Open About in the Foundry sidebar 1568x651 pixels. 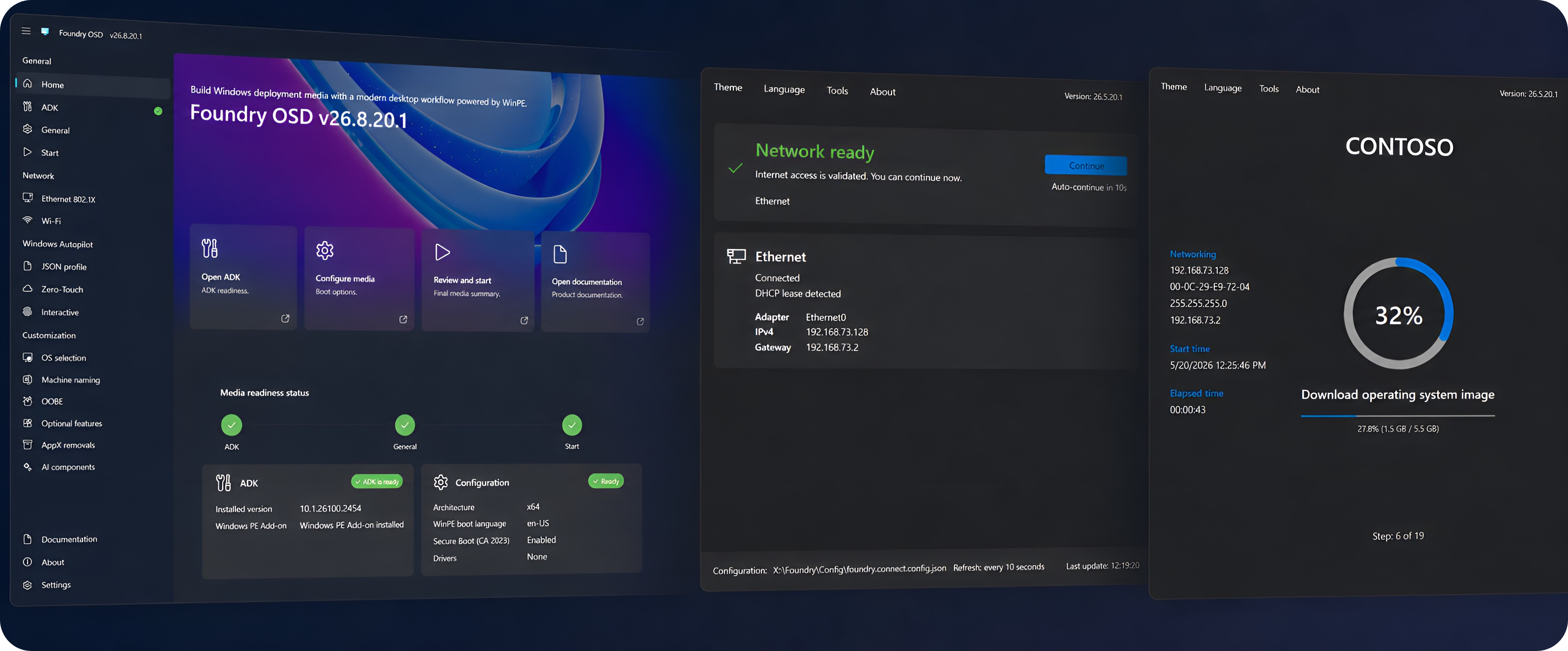click(93, 562)
